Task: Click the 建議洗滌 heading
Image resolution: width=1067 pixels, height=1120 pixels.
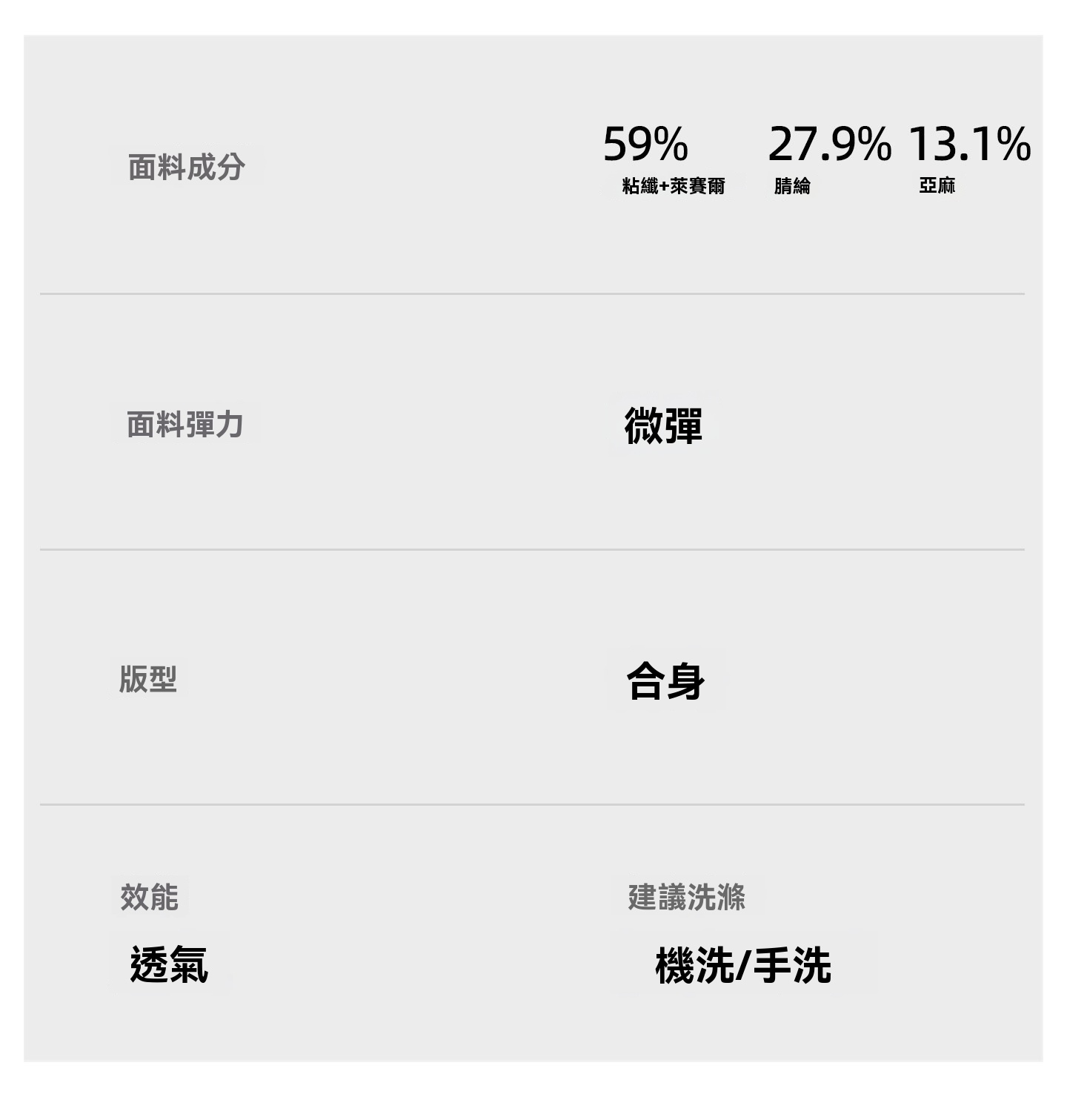Action: pos(686,897)
